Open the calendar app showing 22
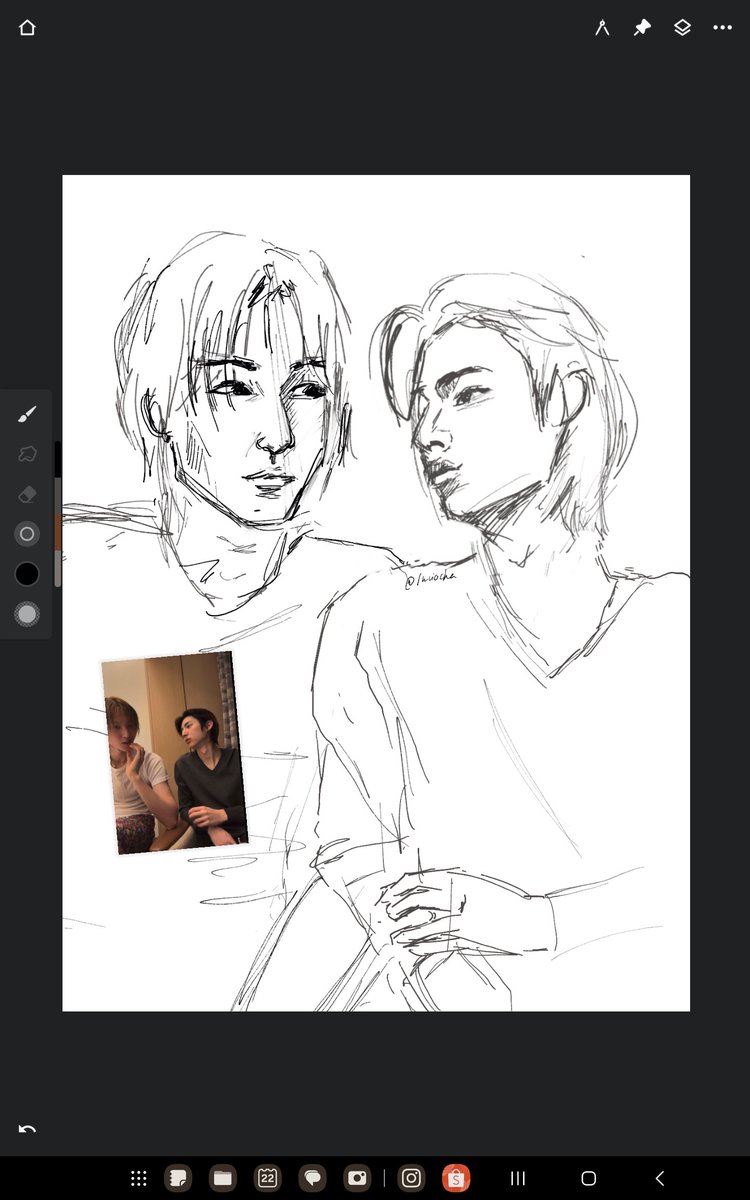 click(267, 1178)
